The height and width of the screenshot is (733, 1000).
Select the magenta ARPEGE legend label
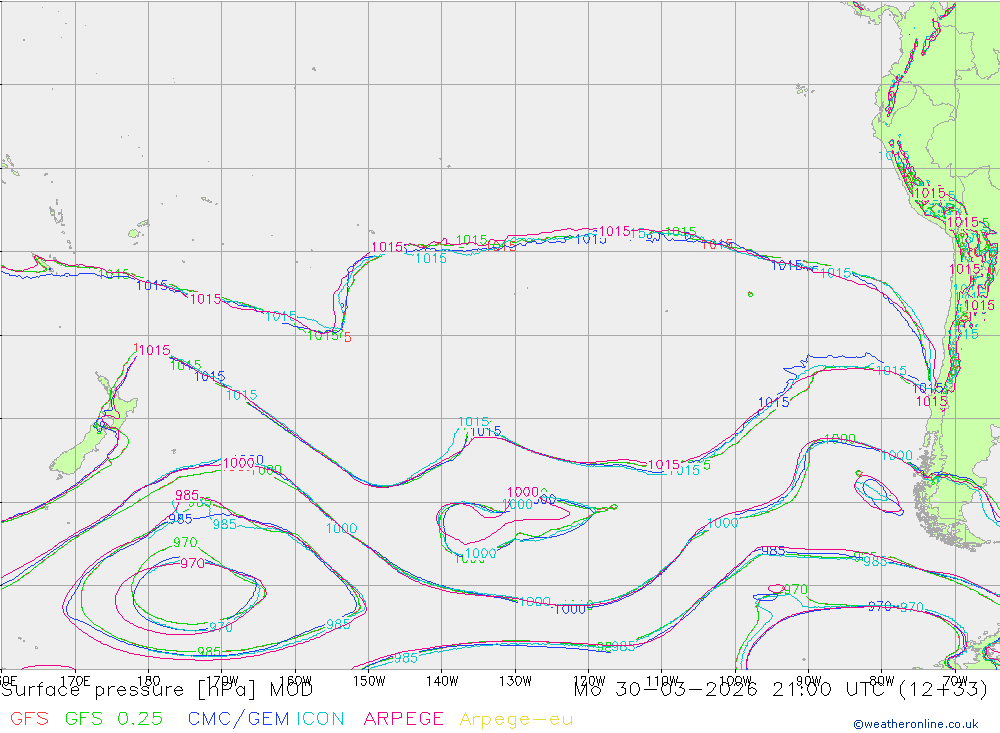point(403,719)
